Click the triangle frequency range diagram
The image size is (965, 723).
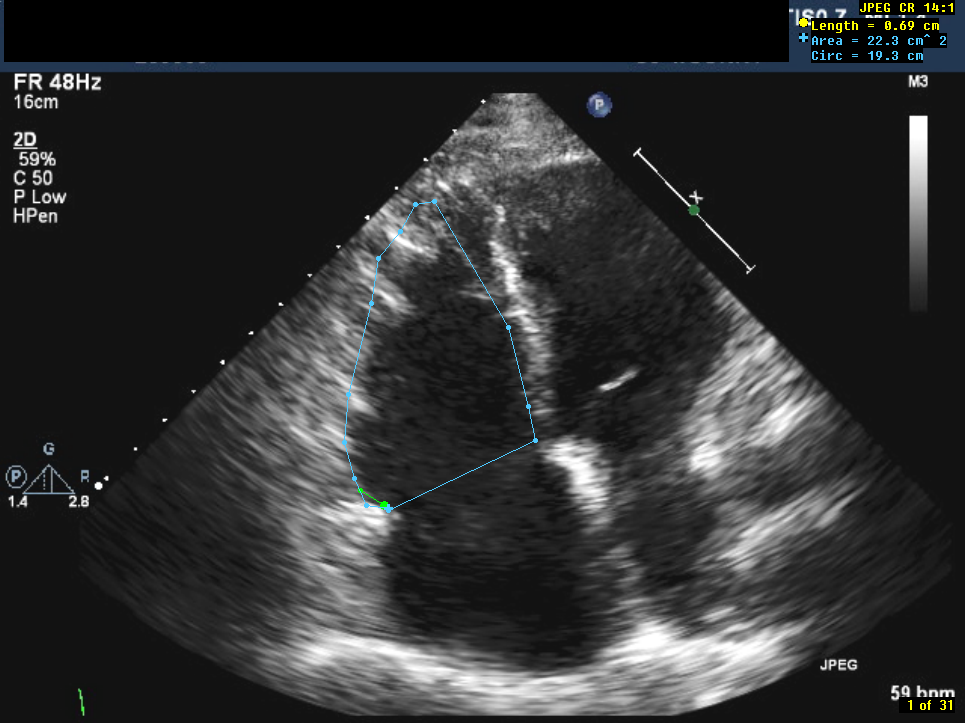[49, 479]
